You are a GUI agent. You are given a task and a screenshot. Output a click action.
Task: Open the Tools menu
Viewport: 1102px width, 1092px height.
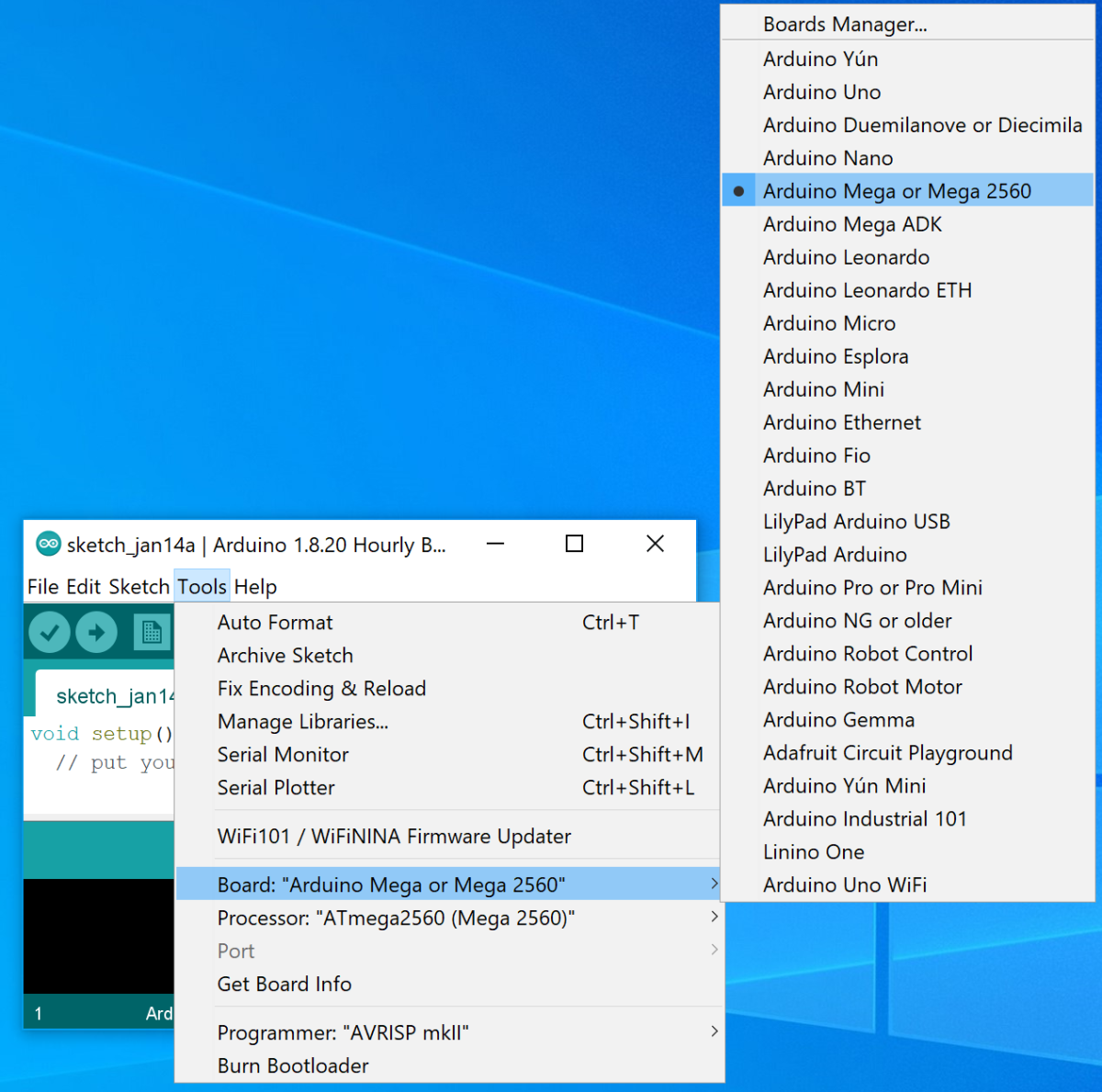(x=202, y=586)
